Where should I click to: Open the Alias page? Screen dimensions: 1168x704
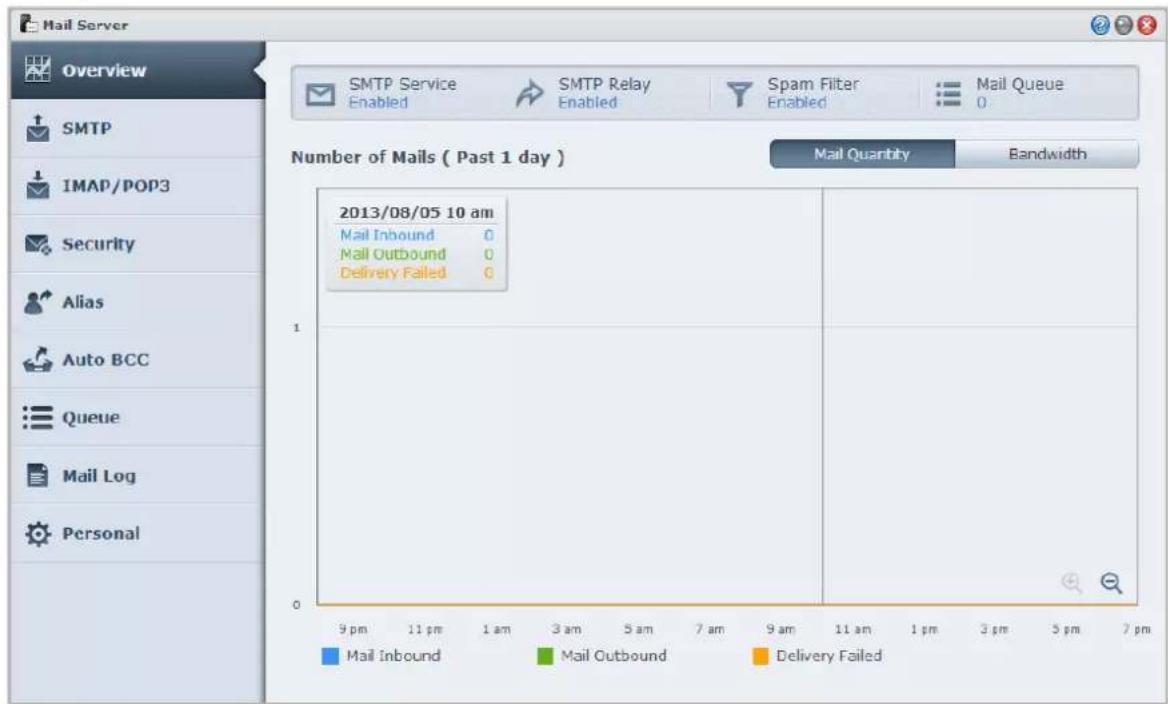[138, 302]
